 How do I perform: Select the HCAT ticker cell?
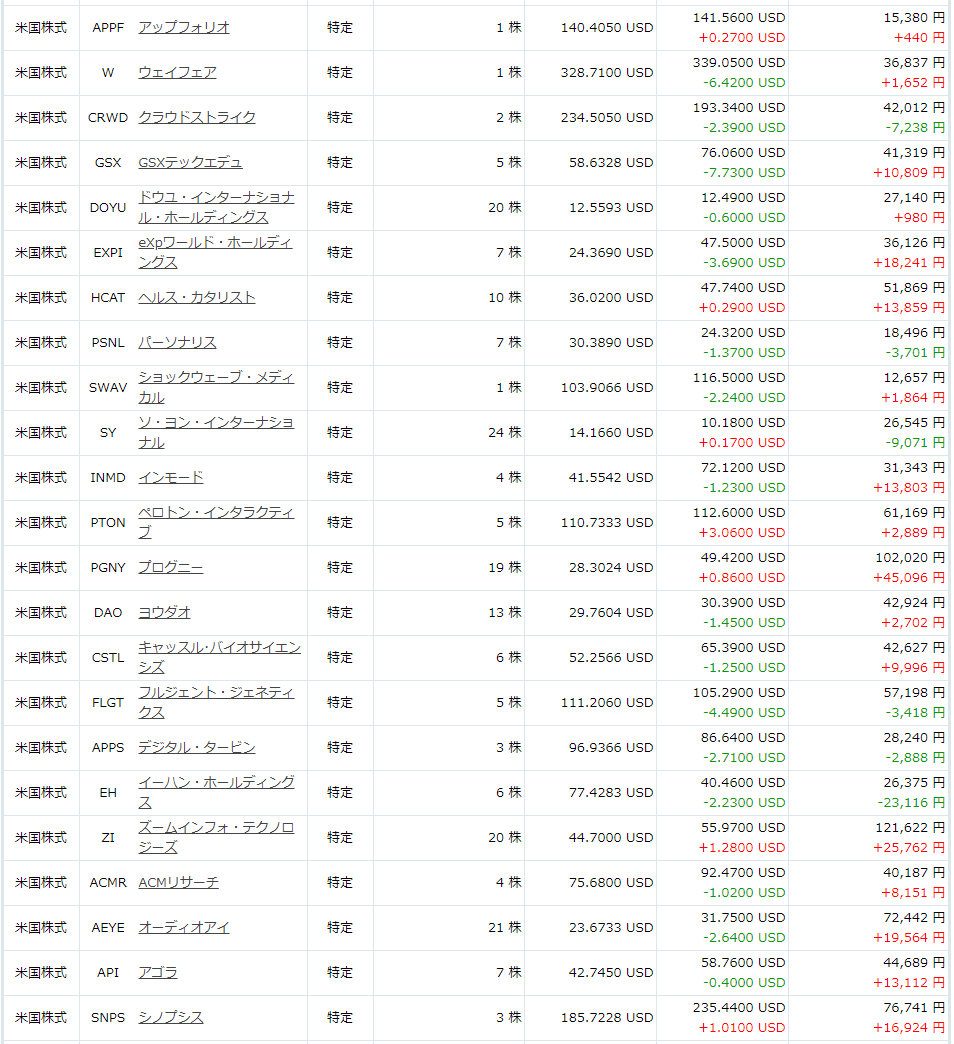[x=108, y=298]
